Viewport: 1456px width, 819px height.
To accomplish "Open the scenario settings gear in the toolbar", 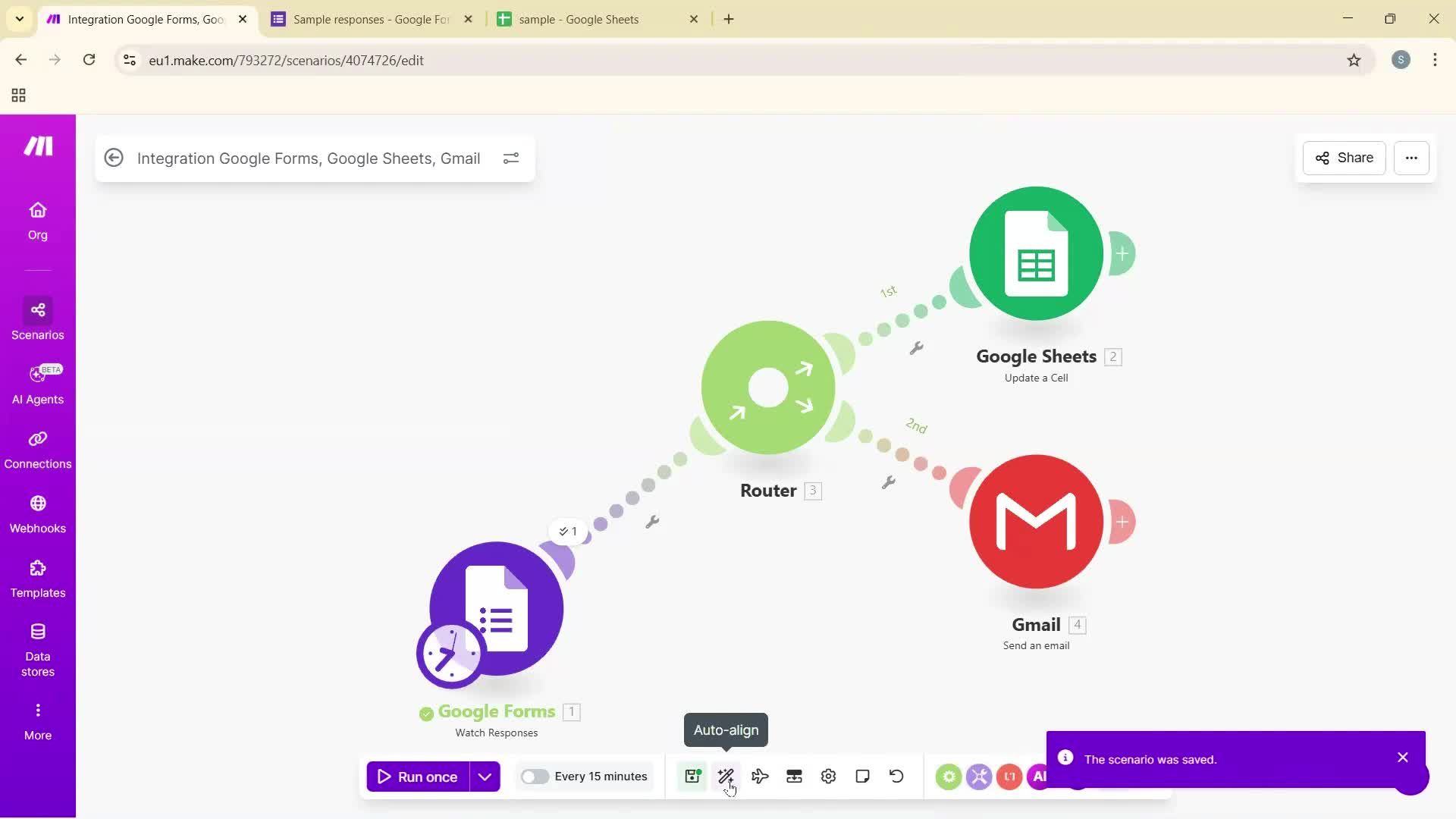I will (x=827, y=776).
